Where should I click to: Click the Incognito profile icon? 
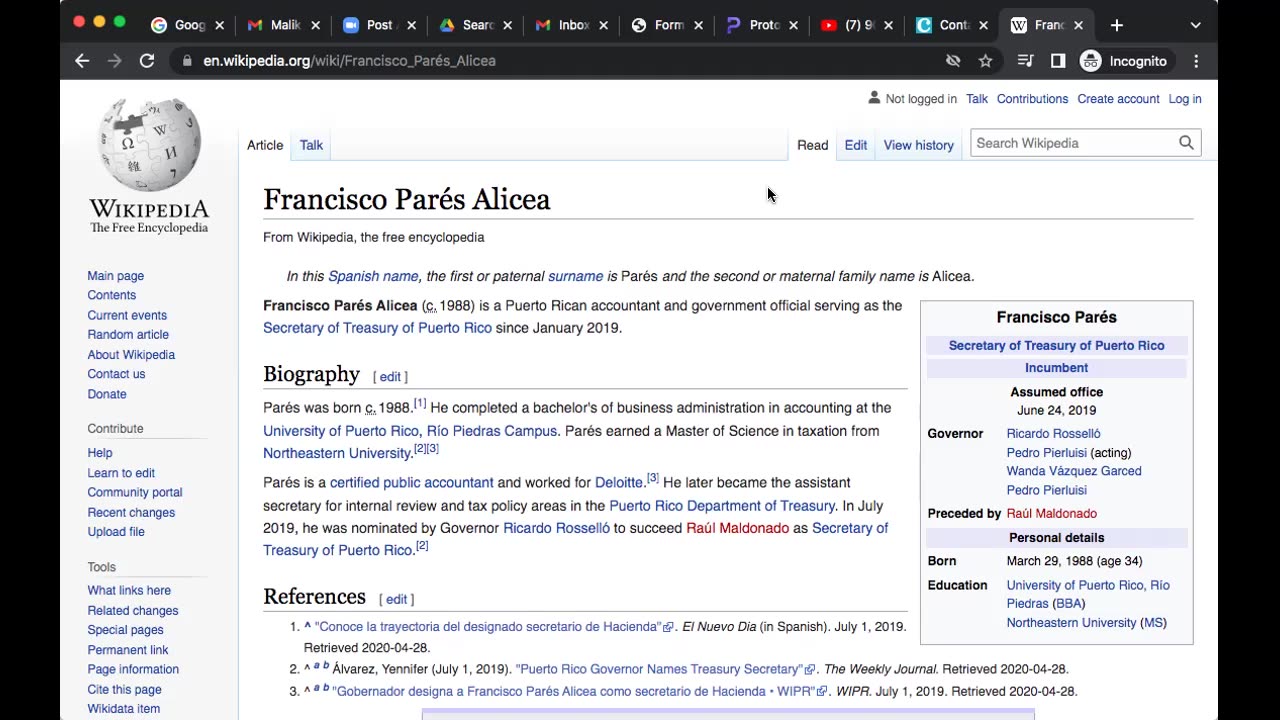pyautogui.click(x=1091, y=61)
